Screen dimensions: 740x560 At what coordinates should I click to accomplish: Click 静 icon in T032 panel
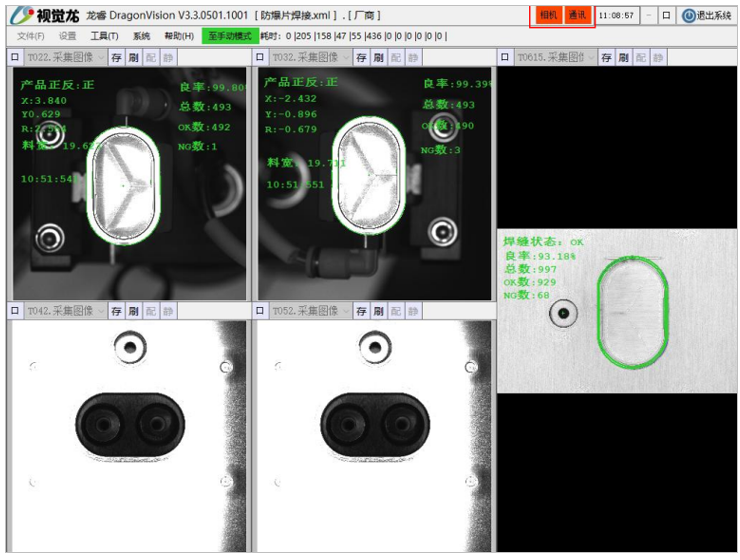(x=413, y=58)
